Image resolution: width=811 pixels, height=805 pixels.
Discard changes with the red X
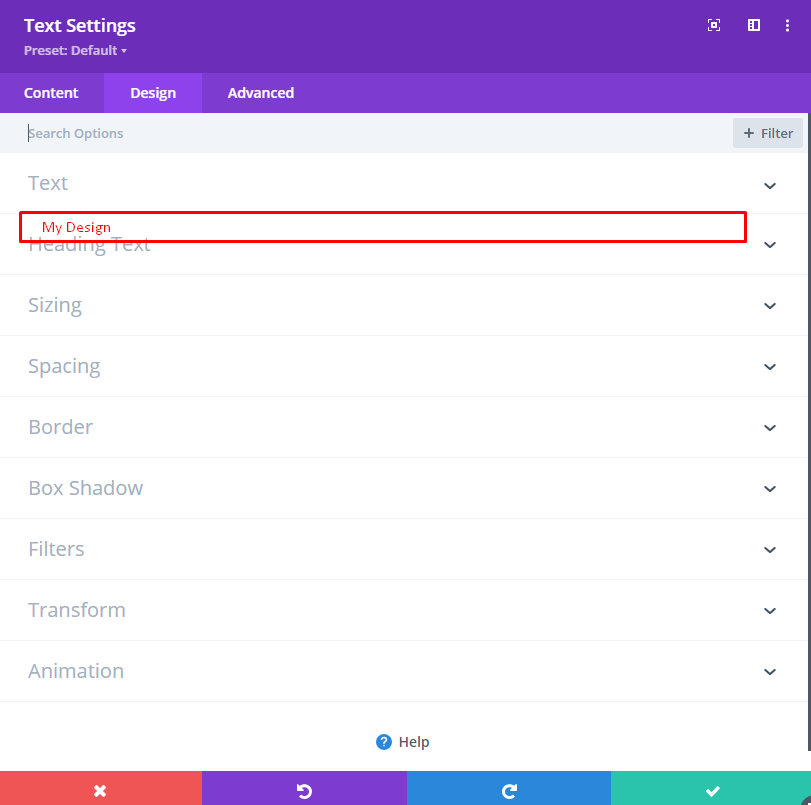click(101, 789)
